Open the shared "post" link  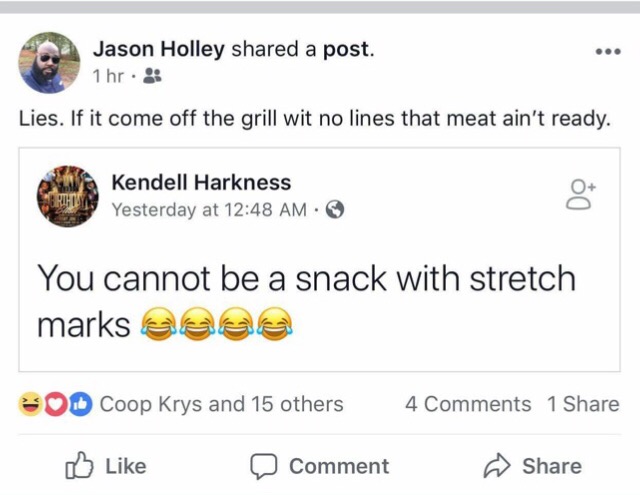347,48
